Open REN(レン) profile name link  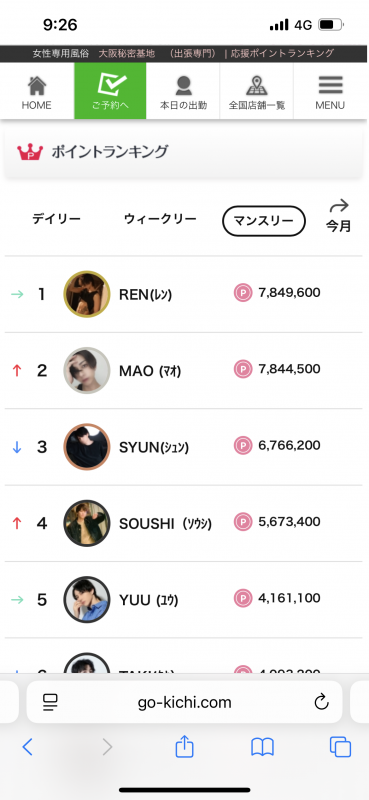(x=145, y=294)
